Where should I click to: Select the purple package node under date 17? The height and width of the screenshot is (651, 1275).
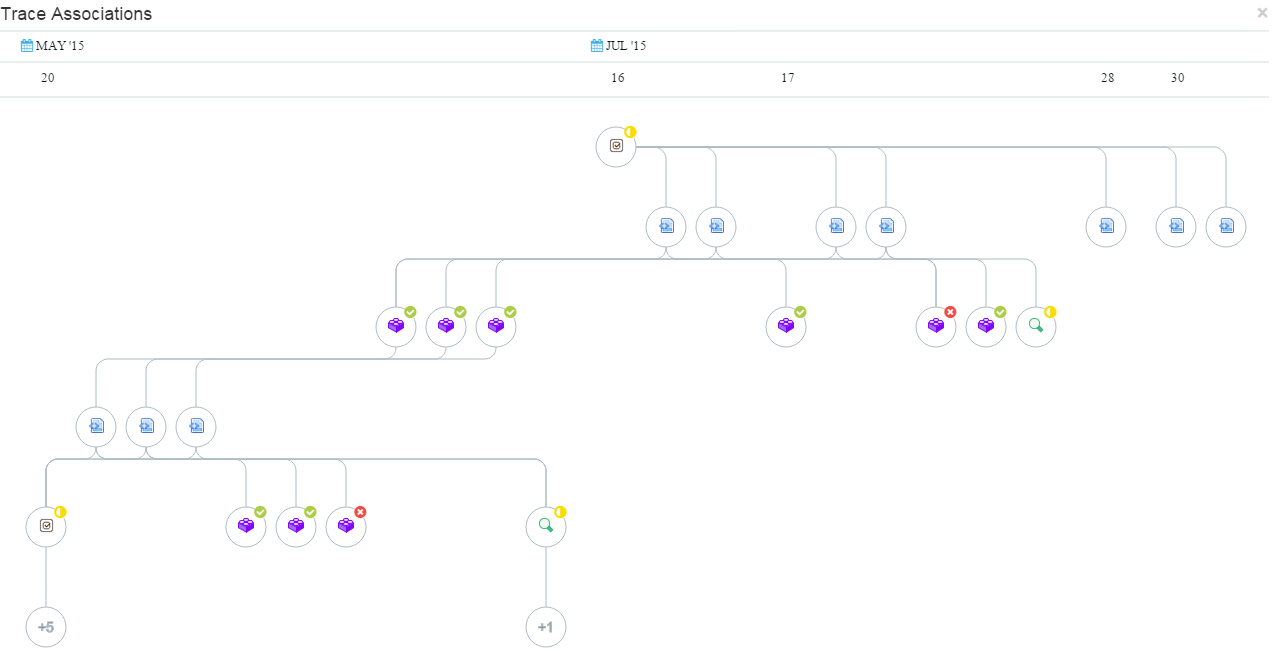coord(786,326)
